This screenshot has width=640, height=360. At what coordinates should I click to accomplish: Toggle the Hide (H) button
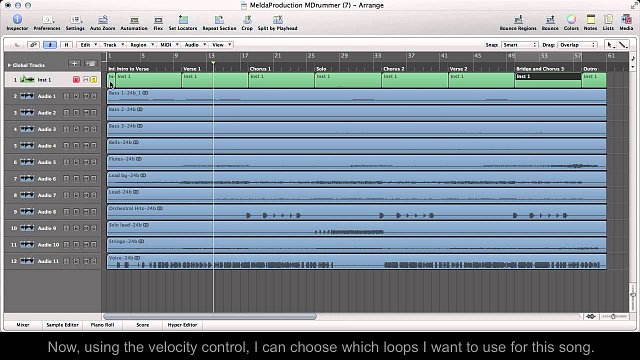coord(66,45)
